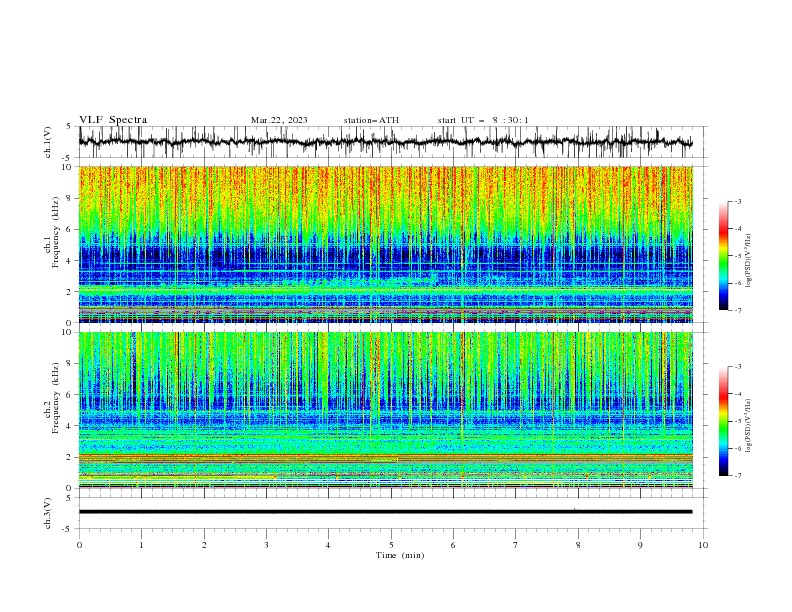
Task: Click the ch.2 color bar "log(PSD)(V²/Hz)" label
Action: [749, 425]
